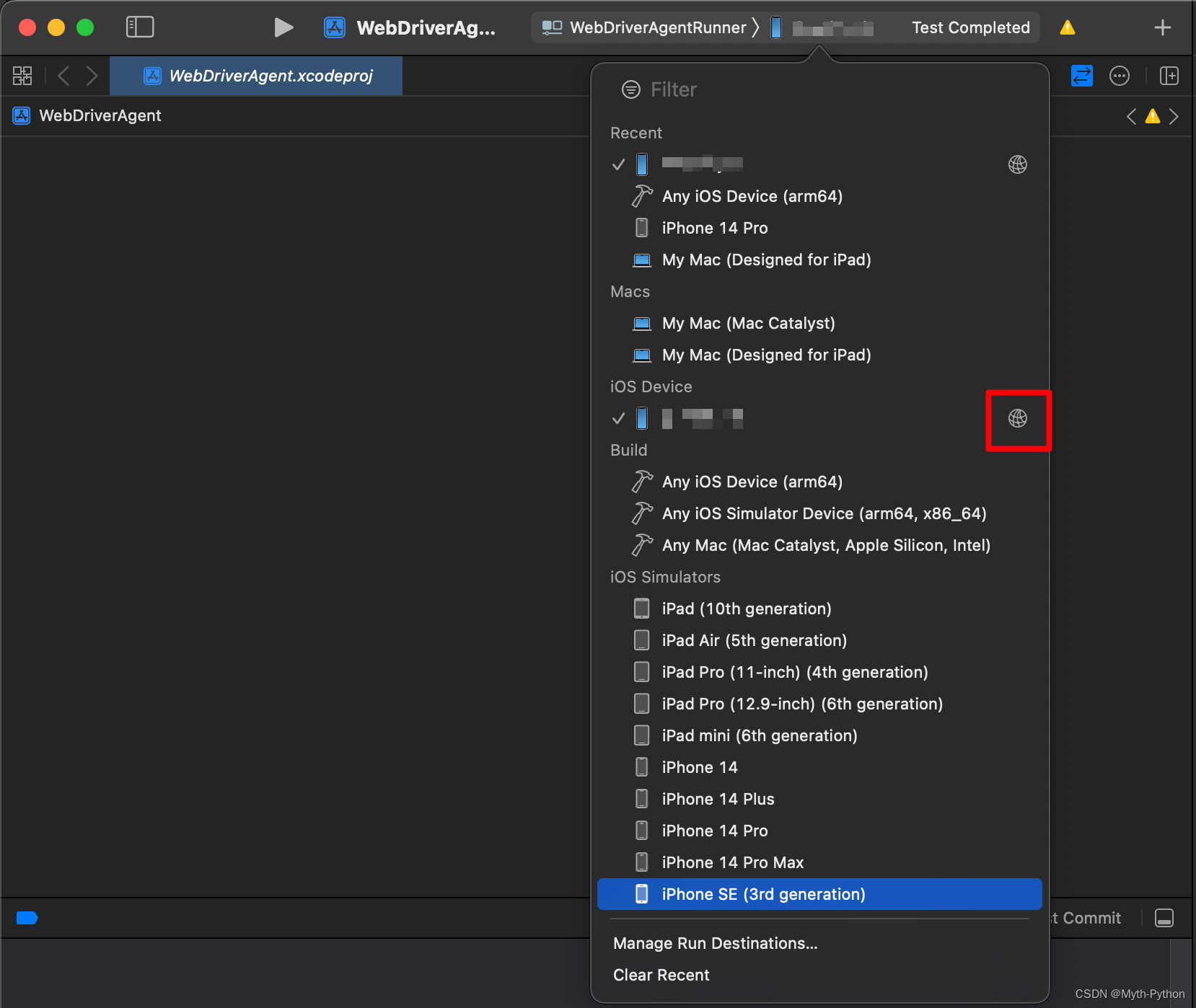Choose Any Mac (Mac Catalyst, Apple Silicon, Intel)
The height and width of the screenshot is (1008, 1196).
click(819, 545)
